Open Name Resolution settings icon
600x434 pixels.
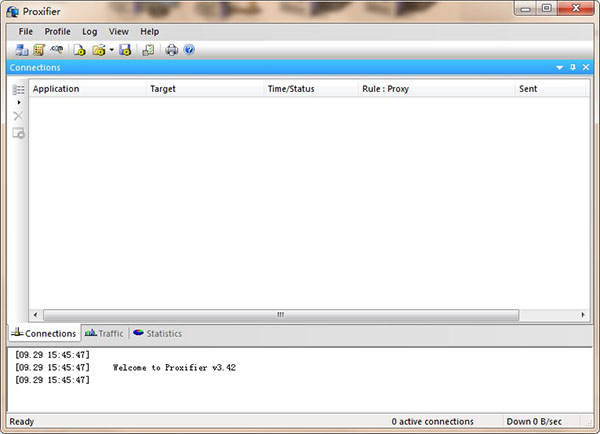(x=57, y=49)
